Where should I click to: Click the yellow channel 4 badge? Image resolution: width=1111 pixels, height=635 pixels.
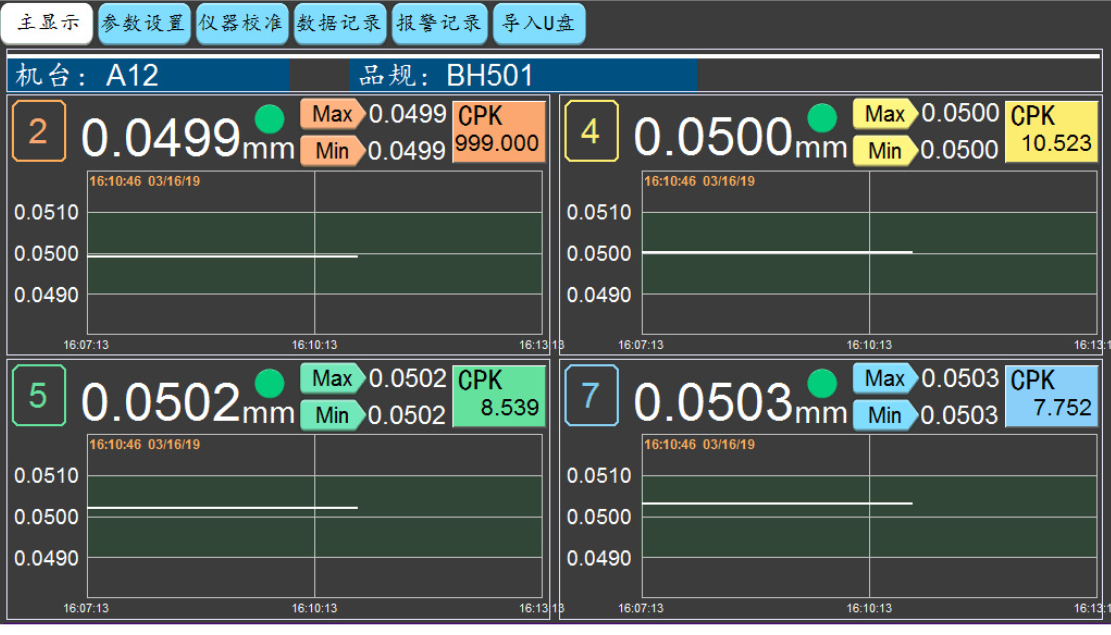coord(590,131)
